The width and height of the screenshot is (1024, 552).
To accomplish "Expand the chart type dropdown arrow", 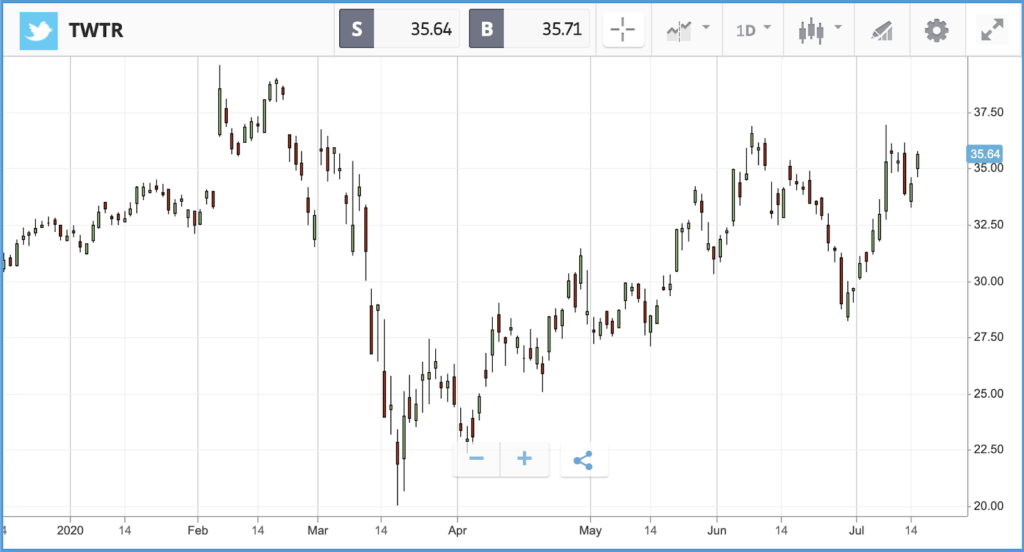I will pyautogui.click(x=839, y=27).
